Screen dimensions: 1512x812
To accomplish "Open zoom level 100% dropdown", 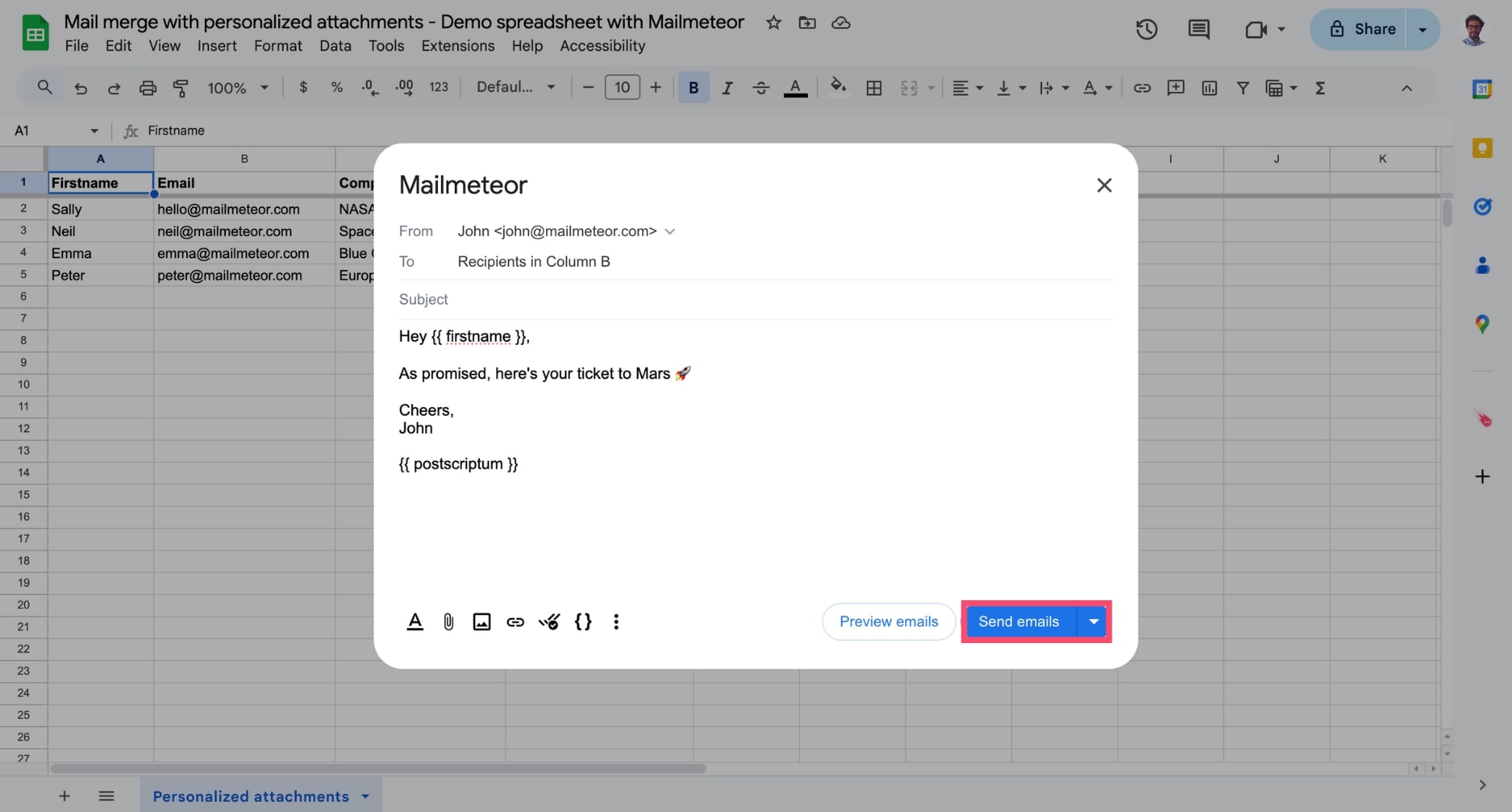I will 238,88.
